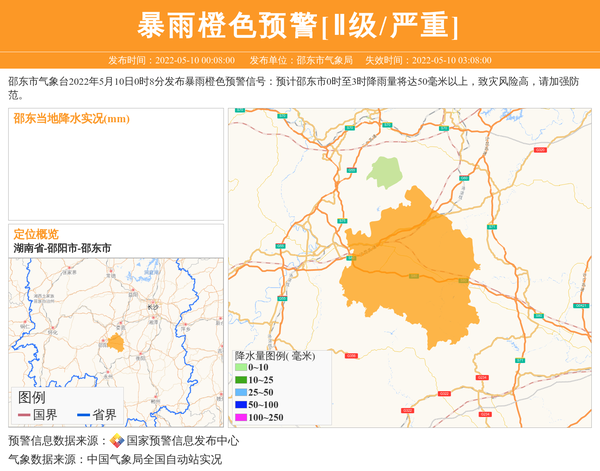Click the red 国界 line symbol in legend
This screenshot has width=600, height=471.
(23, 415)
